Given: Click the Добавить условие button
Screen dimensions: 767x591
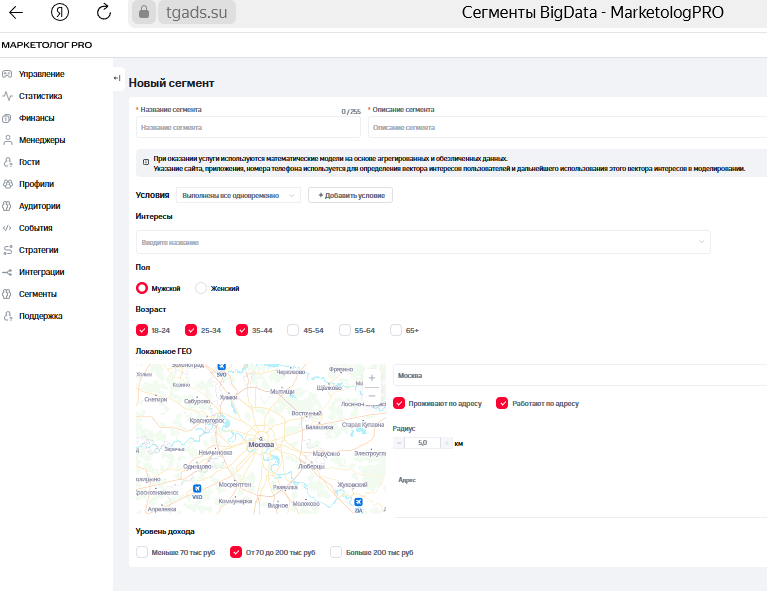Looking at the screenshot, I should 350,196.
